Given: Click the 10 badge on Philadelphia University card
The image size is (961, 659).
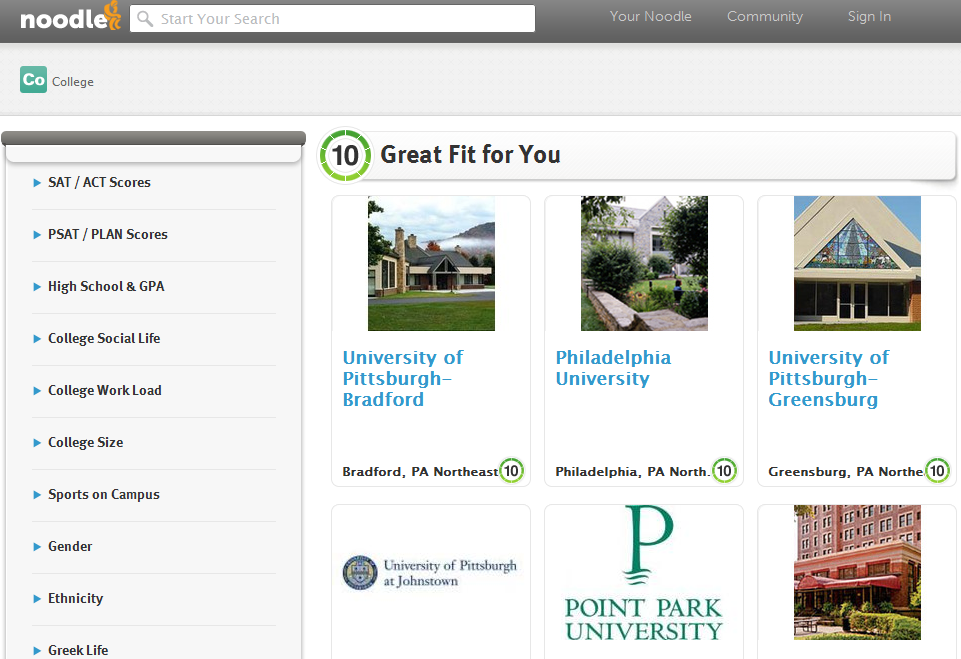Looking at the screenshot, I should tap(724, 471).
